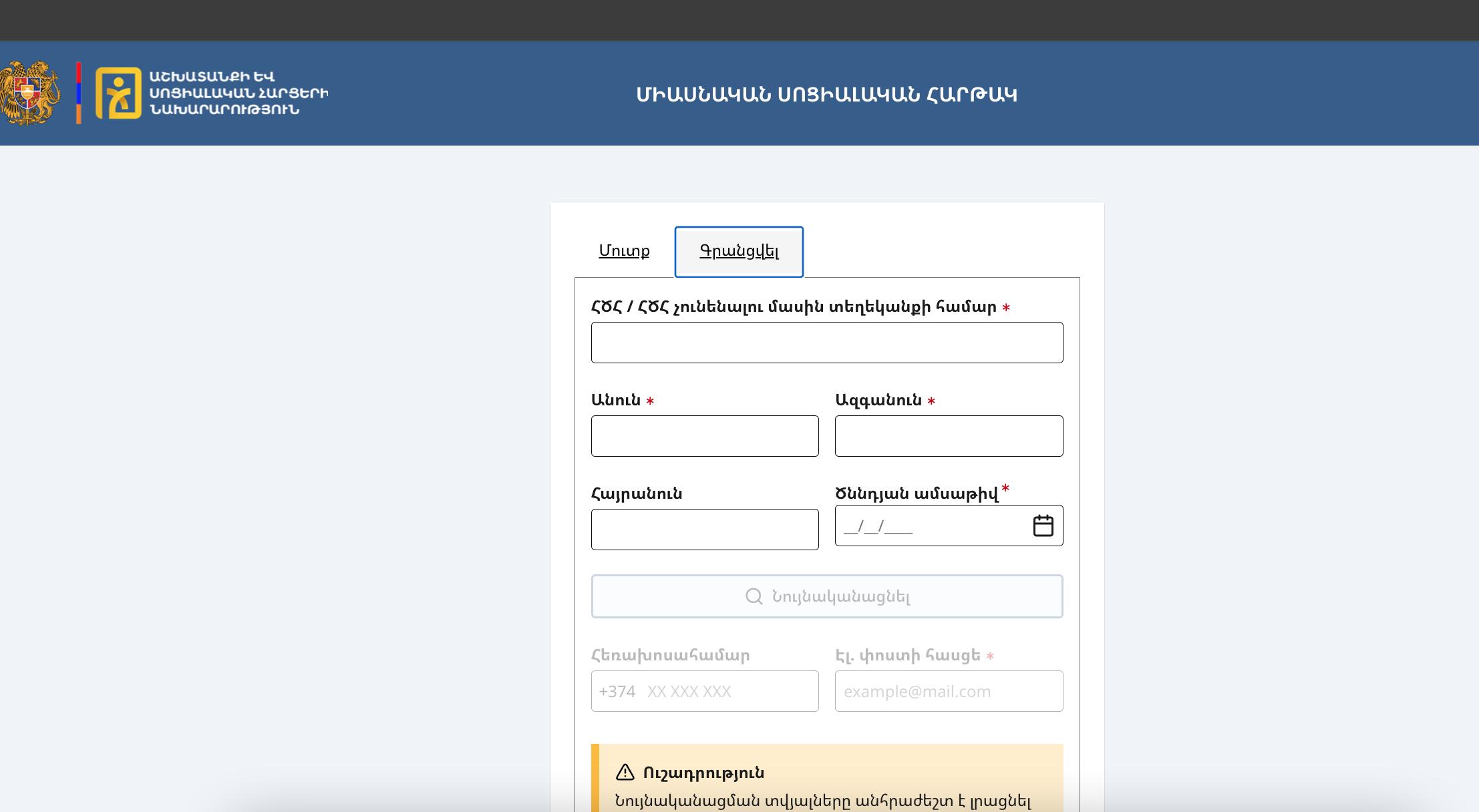Screen dimensions: 1479x812
Task: Click the Ուշադրություն warning notice heading
Action: click(x=703, y=773)
